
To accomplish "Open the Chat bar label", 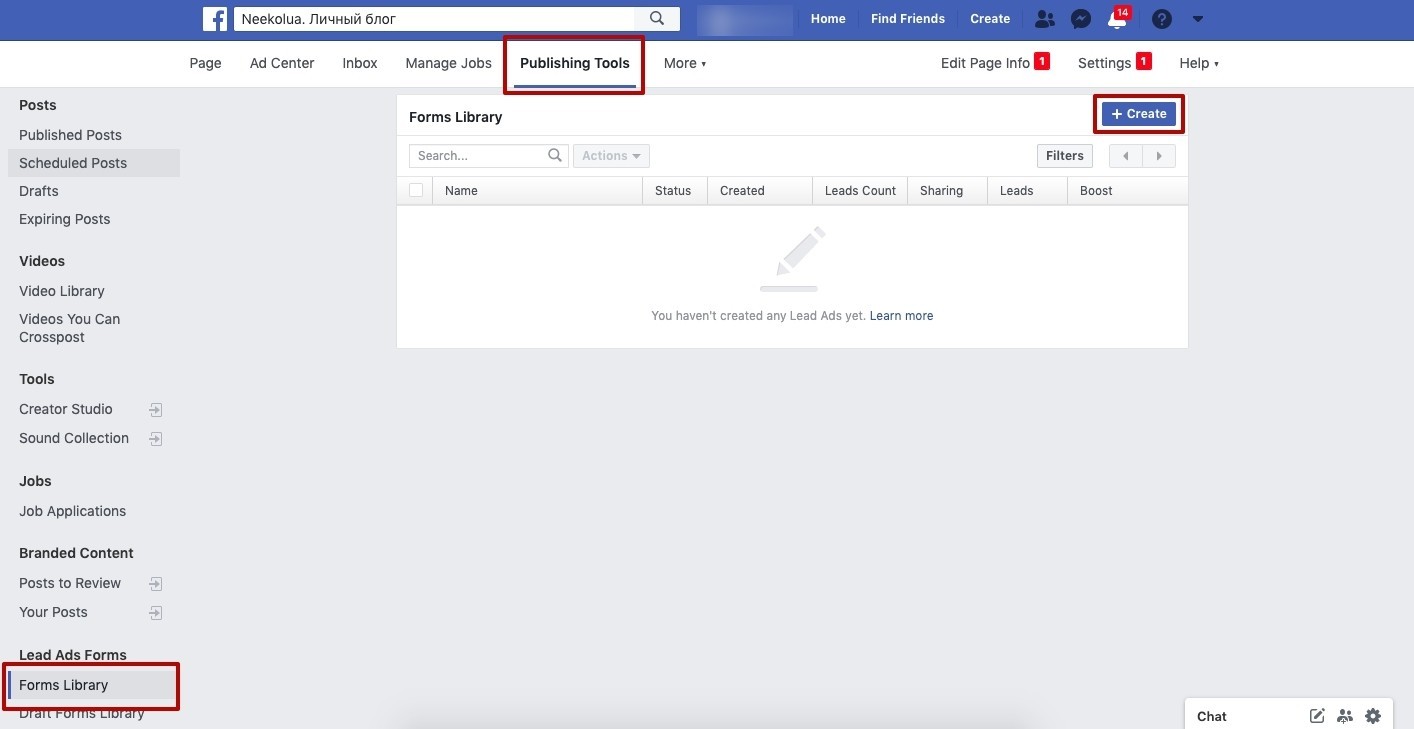I will [x=1212, y=716].
